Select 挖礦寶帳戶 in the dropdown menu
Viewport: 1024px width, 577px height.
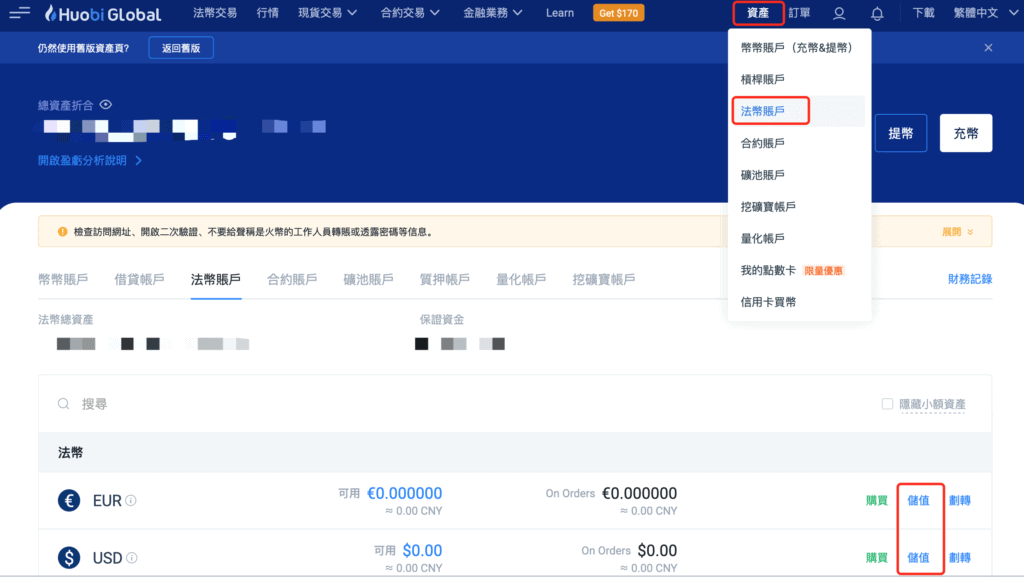pyautogui.click(x=799, y=207)
